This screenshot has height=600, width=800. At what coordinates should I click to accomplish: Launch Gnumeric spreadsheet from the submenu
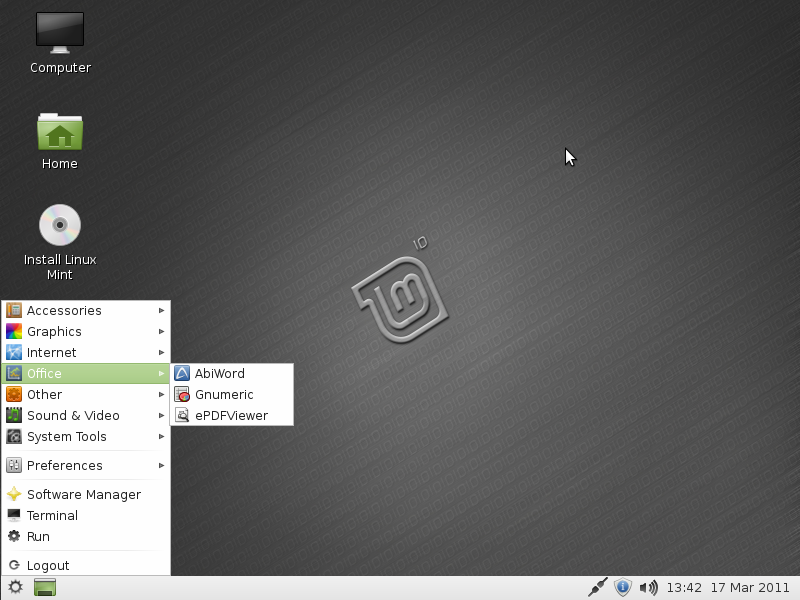(x=224, y=394)
